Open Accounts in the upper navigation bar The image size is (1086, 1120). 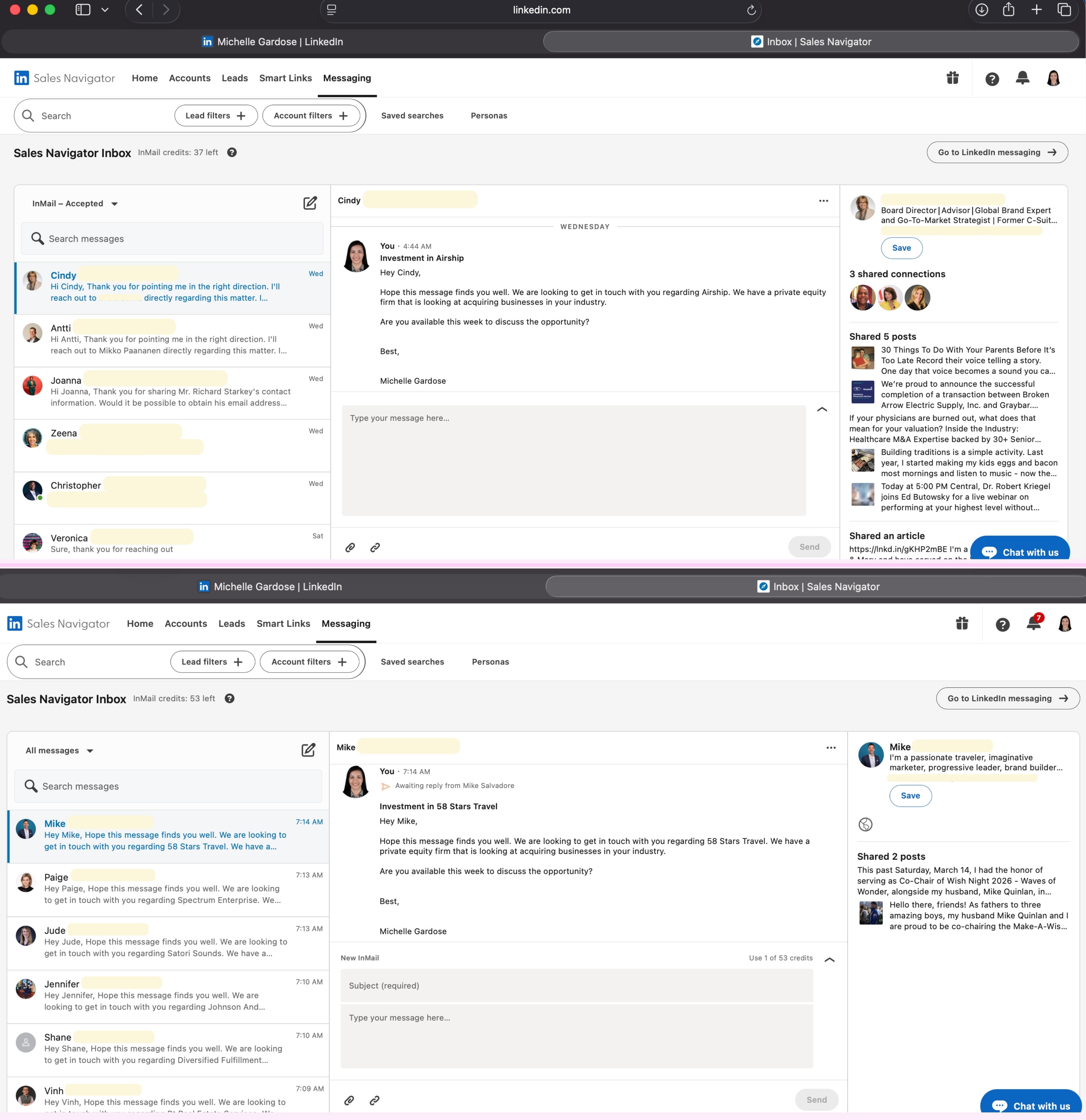pyautogui.click(x=190, y=78)
